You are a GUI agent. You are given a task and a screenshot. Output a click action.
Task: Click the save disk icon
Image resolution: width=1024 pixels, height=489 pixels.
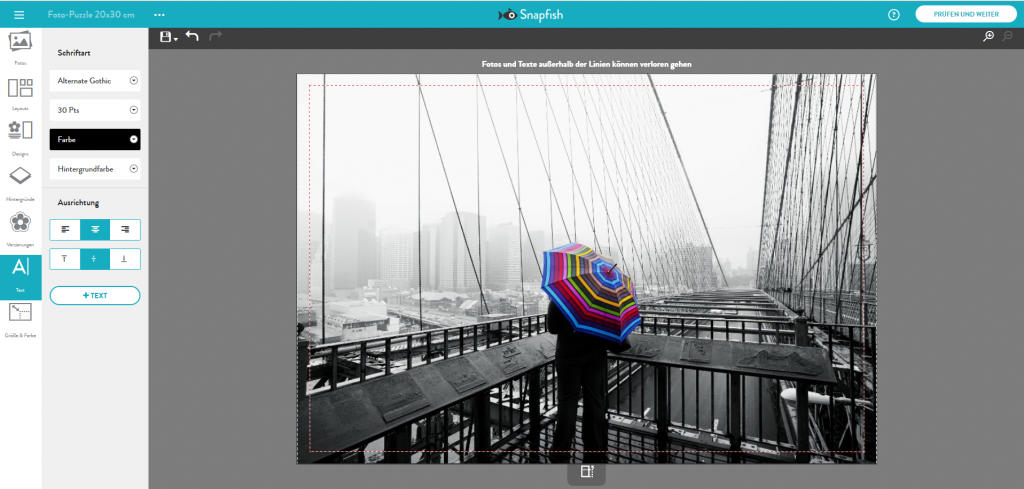click(x=166, y=37)
